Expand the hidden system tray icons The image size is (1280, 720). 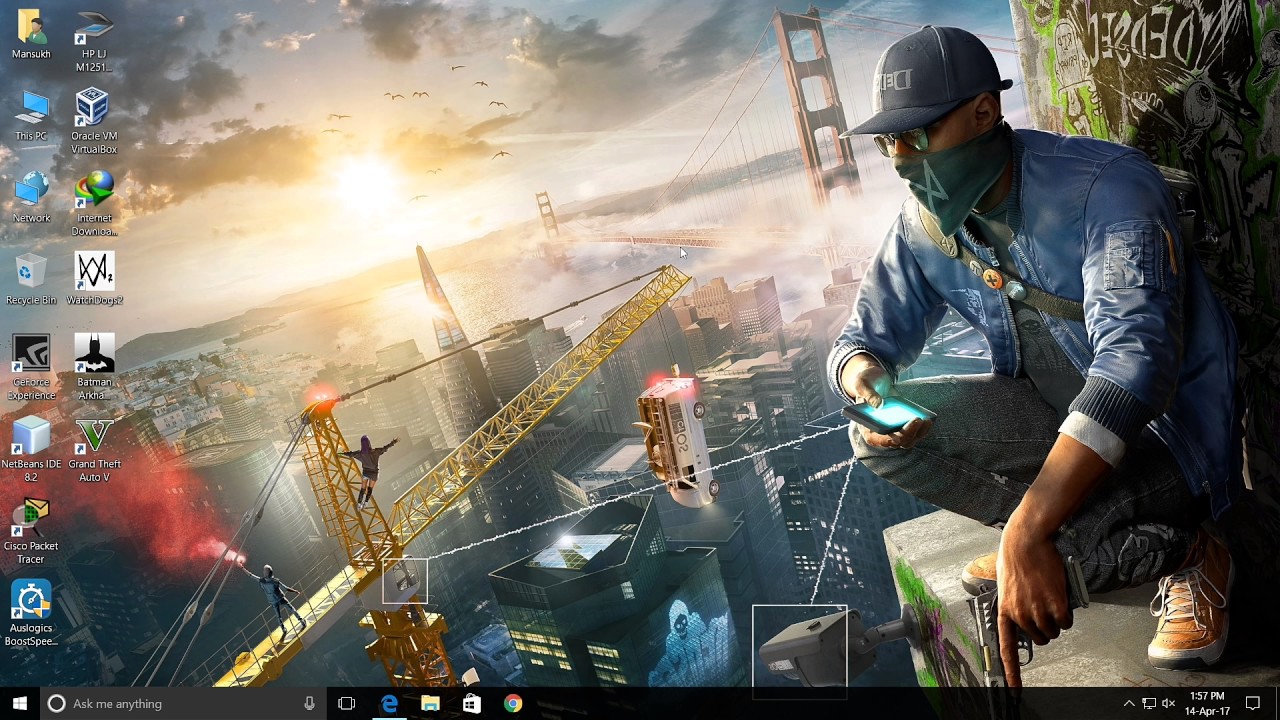pyautogui.click(x=1129, y=704)
